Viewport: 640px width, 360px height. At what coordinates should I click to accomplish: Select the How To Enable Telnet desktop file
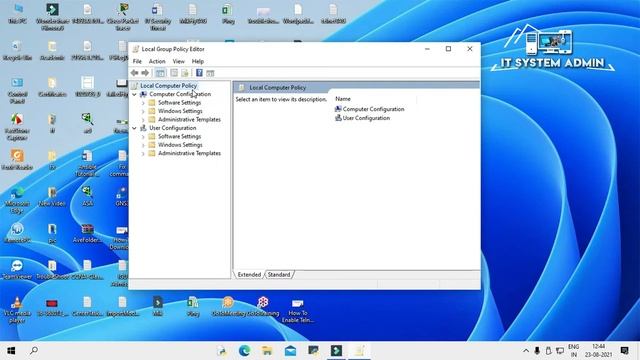tap(298, 310)
